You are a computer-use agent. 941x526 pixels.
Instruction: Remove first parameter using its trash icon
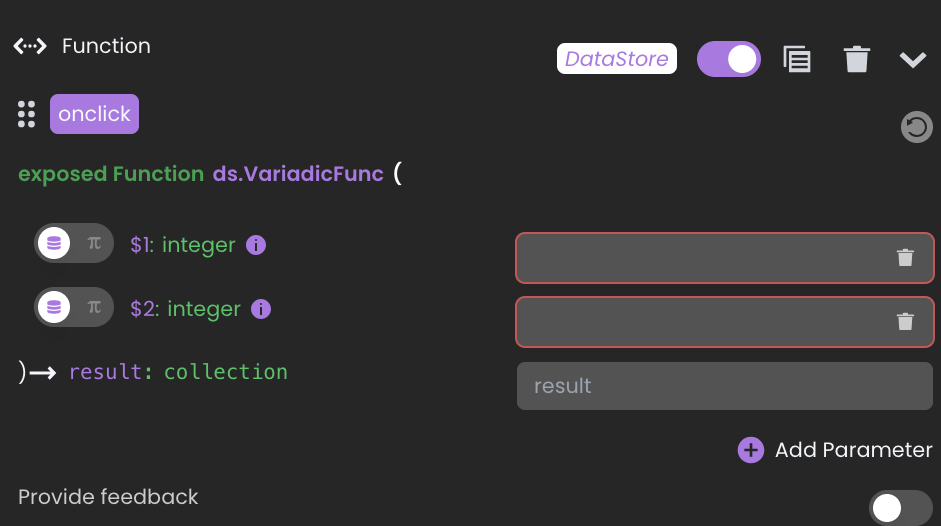[905, 258]
